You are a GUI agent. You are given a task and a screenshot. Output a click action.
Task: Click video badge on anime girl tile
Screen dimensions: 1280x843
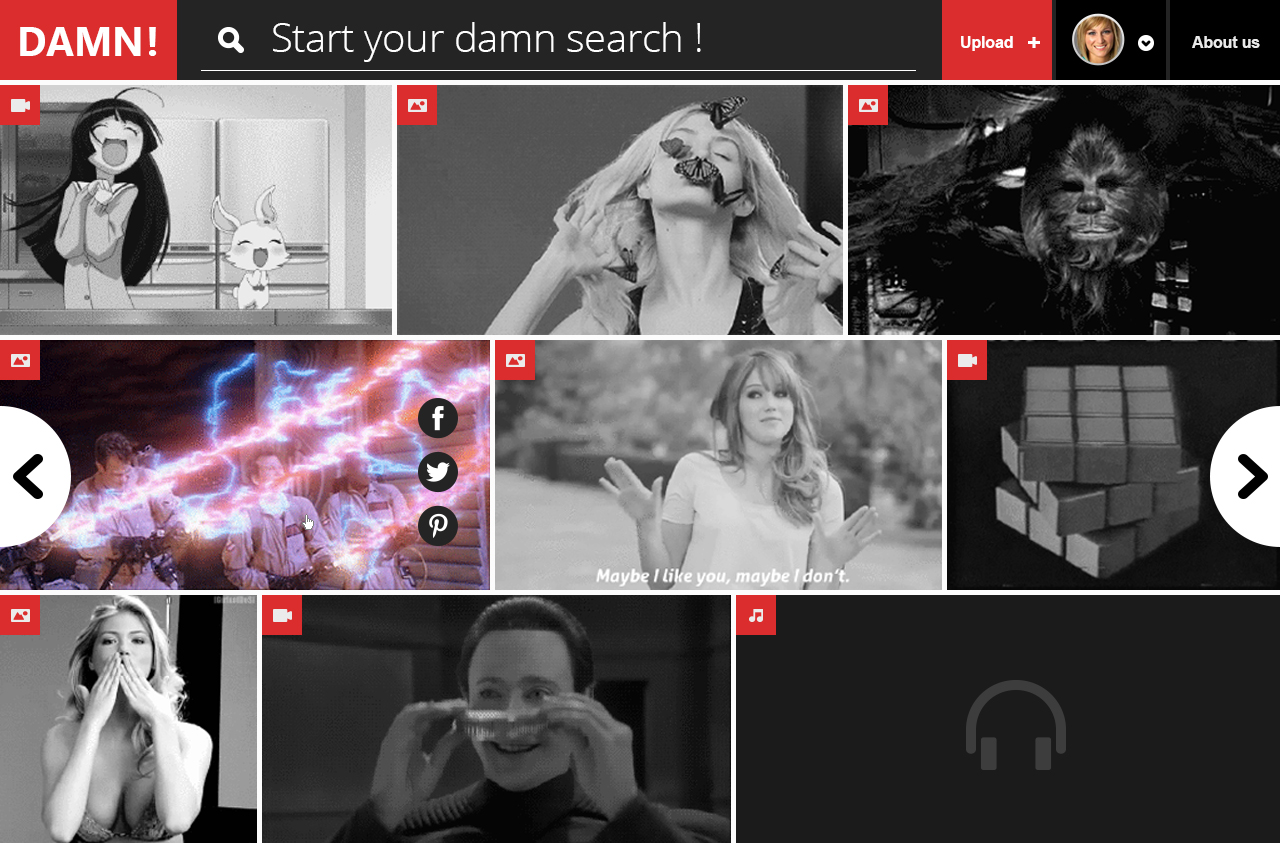click(20, 105)
